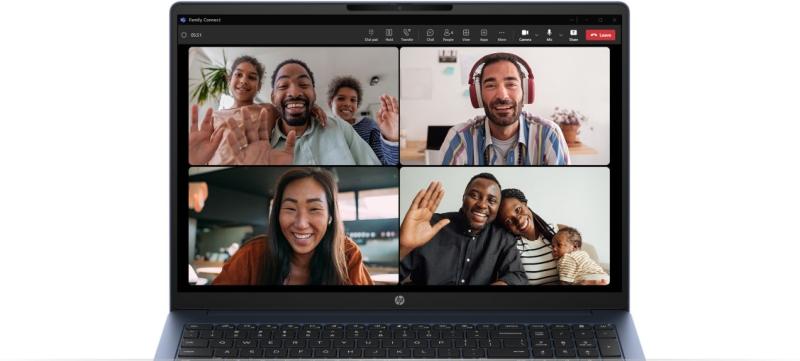Click the Family Connect window title
Screen dimensions: 800x361
coord(205,20)
